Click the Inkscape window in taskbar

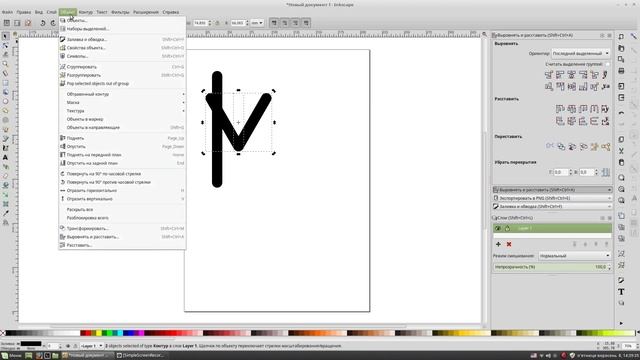[x=87, y=356]
